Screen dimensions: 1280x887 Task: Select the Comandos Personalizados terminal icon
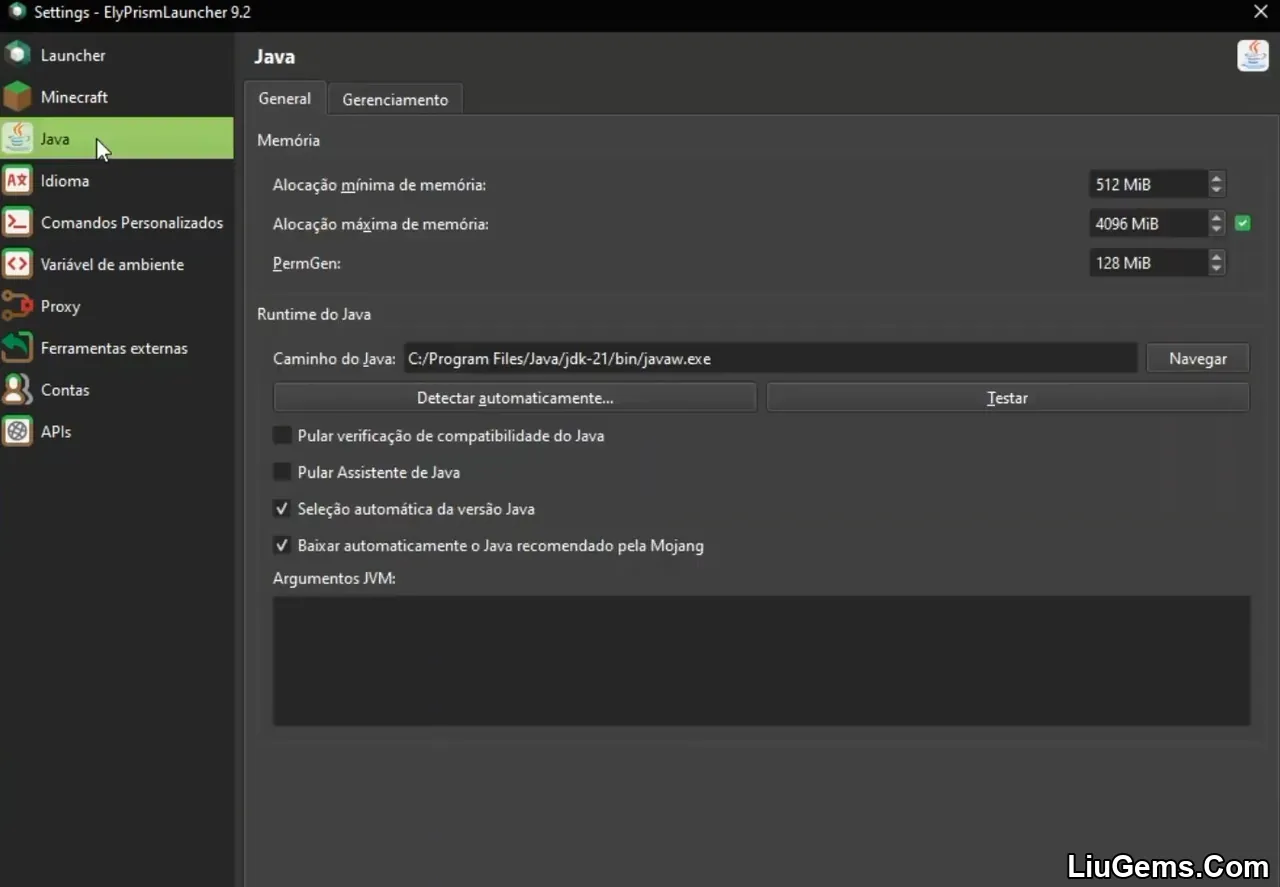(17, 222)
